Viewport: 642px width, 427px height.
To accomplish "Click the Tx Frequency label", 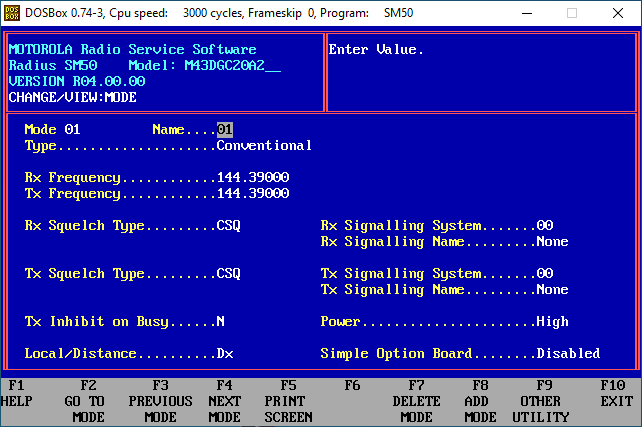I will click(x=72, y=194).
